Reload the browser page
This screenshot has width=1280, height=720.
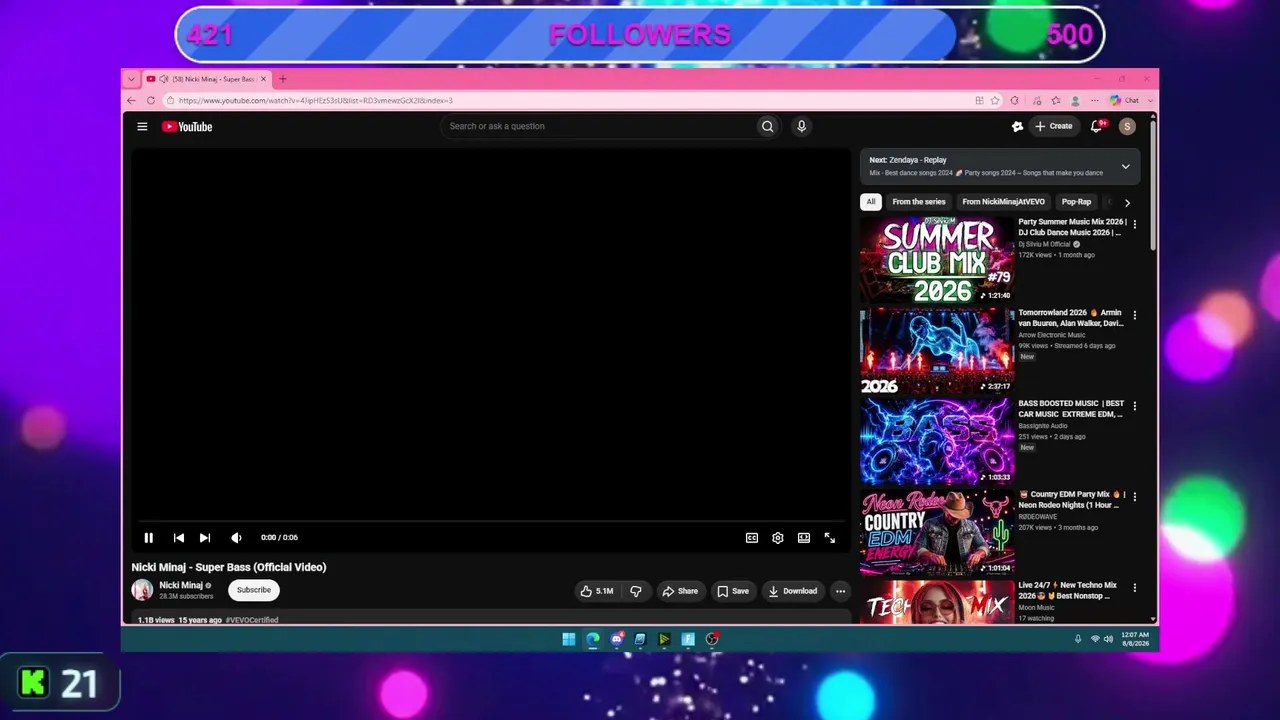[x=151, y=101]
